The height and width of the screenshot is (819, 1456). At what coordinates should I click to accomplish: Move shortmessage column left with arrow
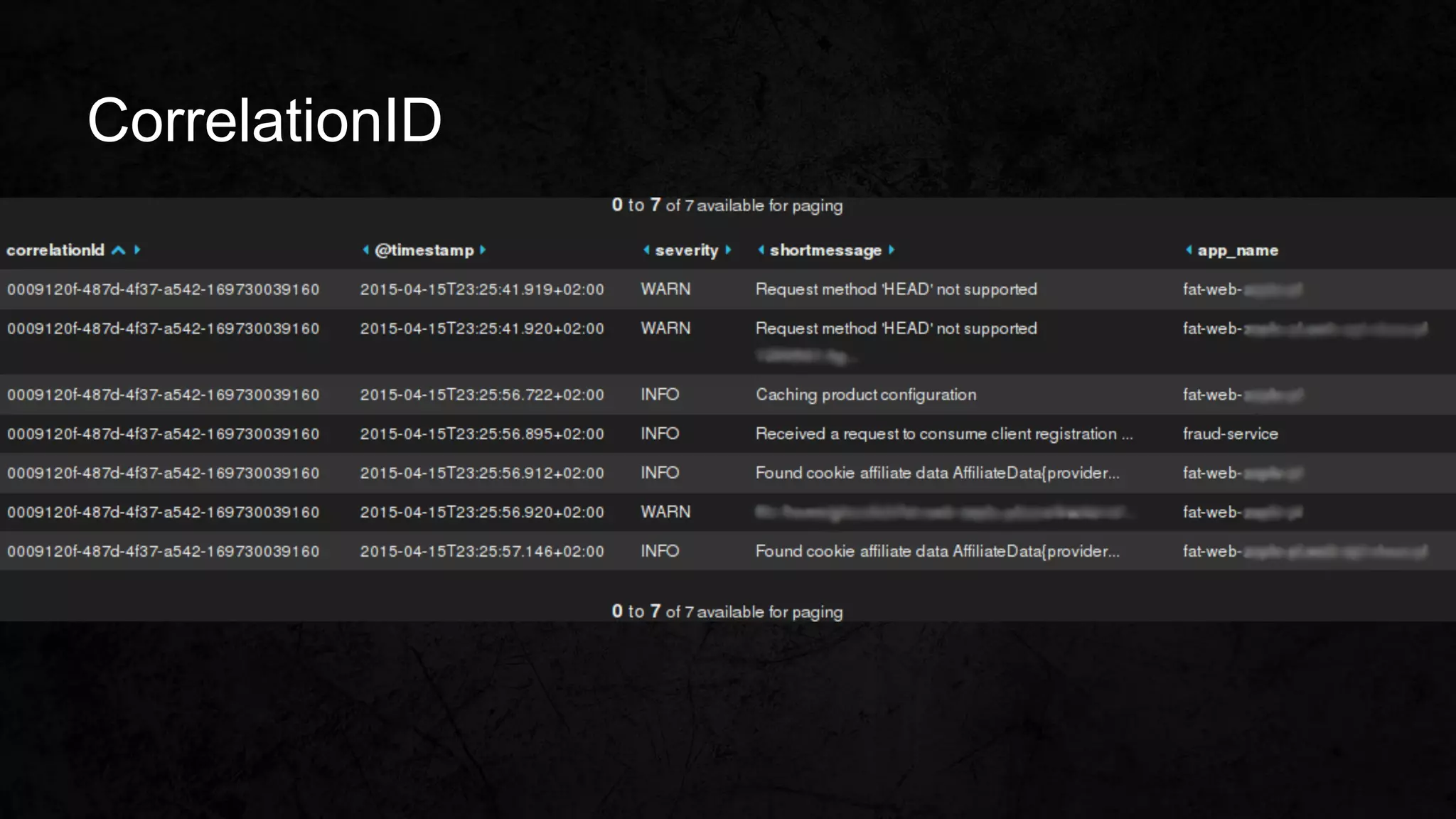tap(761, 250)
